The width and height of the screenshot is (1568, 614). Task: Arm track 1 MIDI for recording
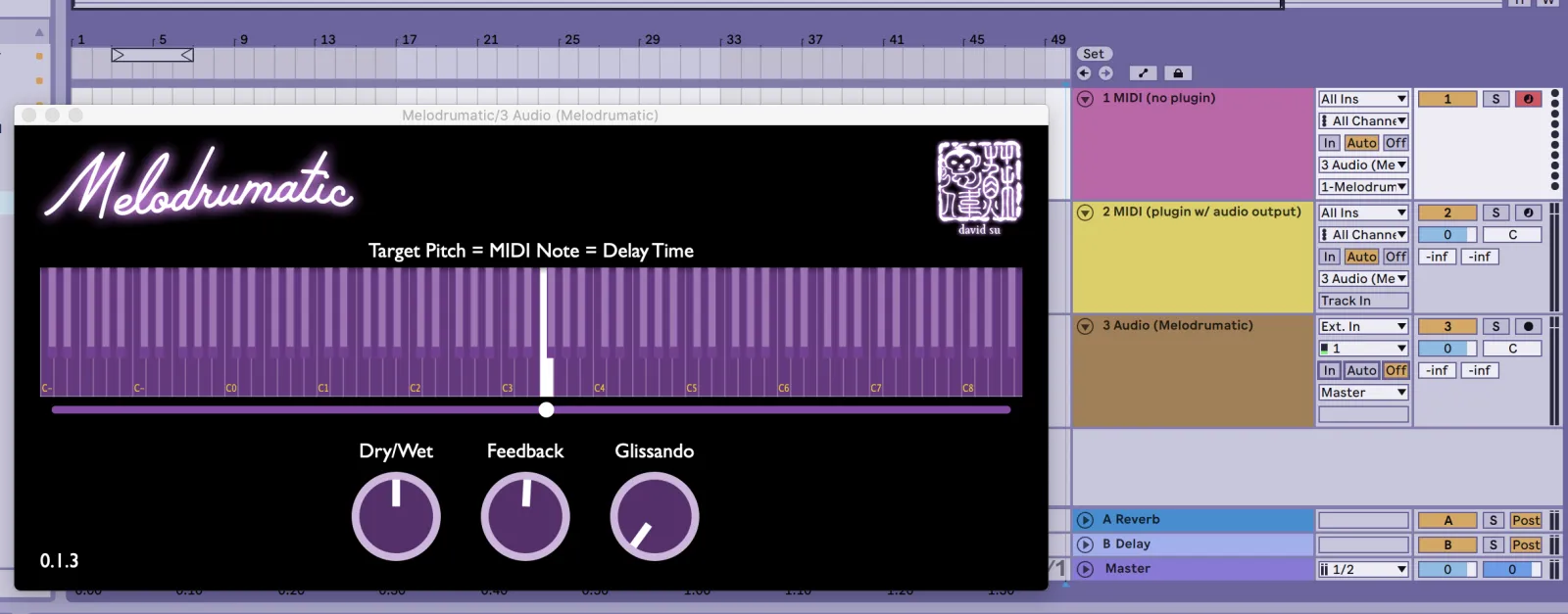[x=1528, y=99]
